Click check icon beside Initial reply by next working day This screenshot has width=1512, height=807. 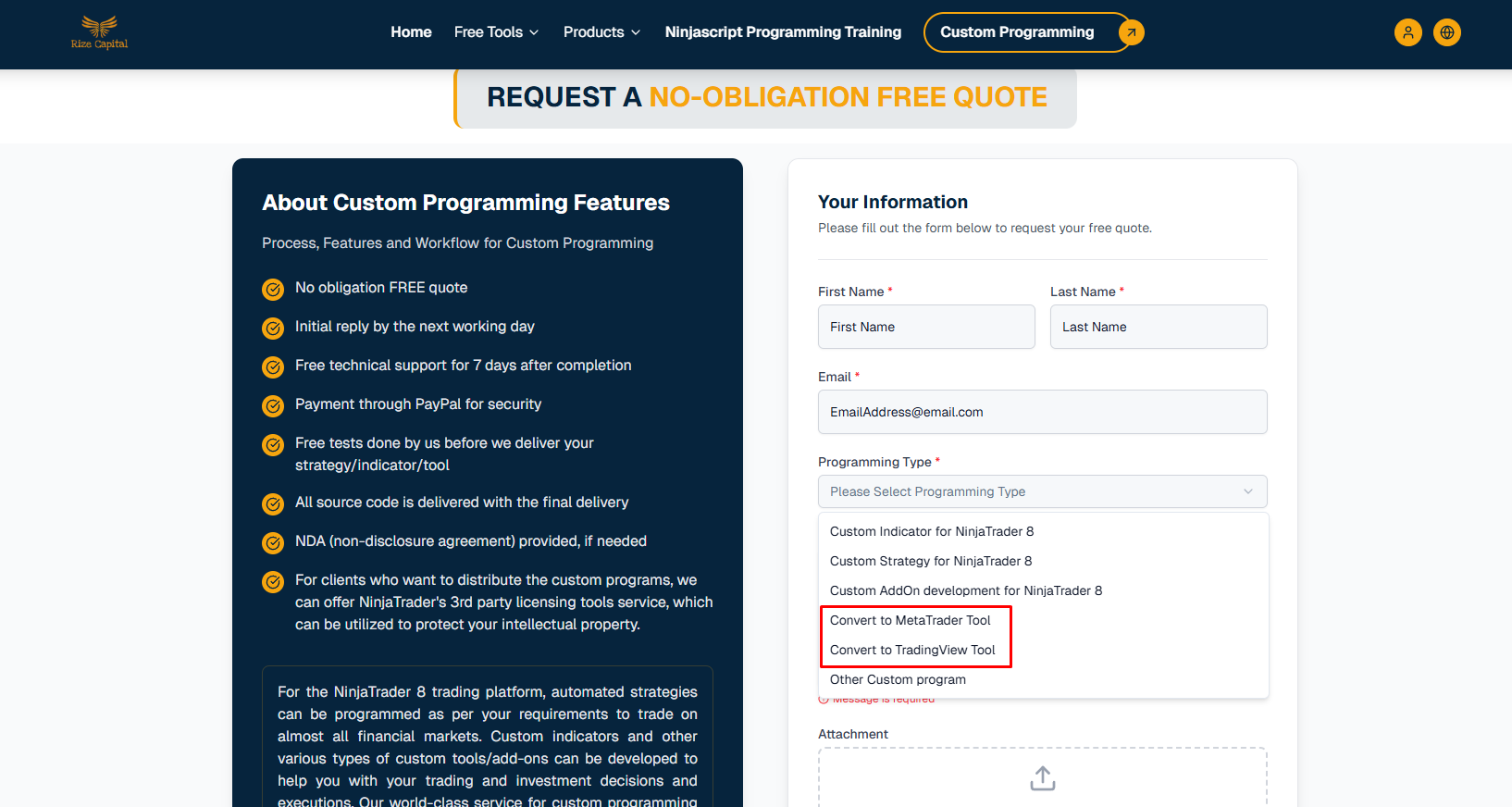tap(273, 329)
